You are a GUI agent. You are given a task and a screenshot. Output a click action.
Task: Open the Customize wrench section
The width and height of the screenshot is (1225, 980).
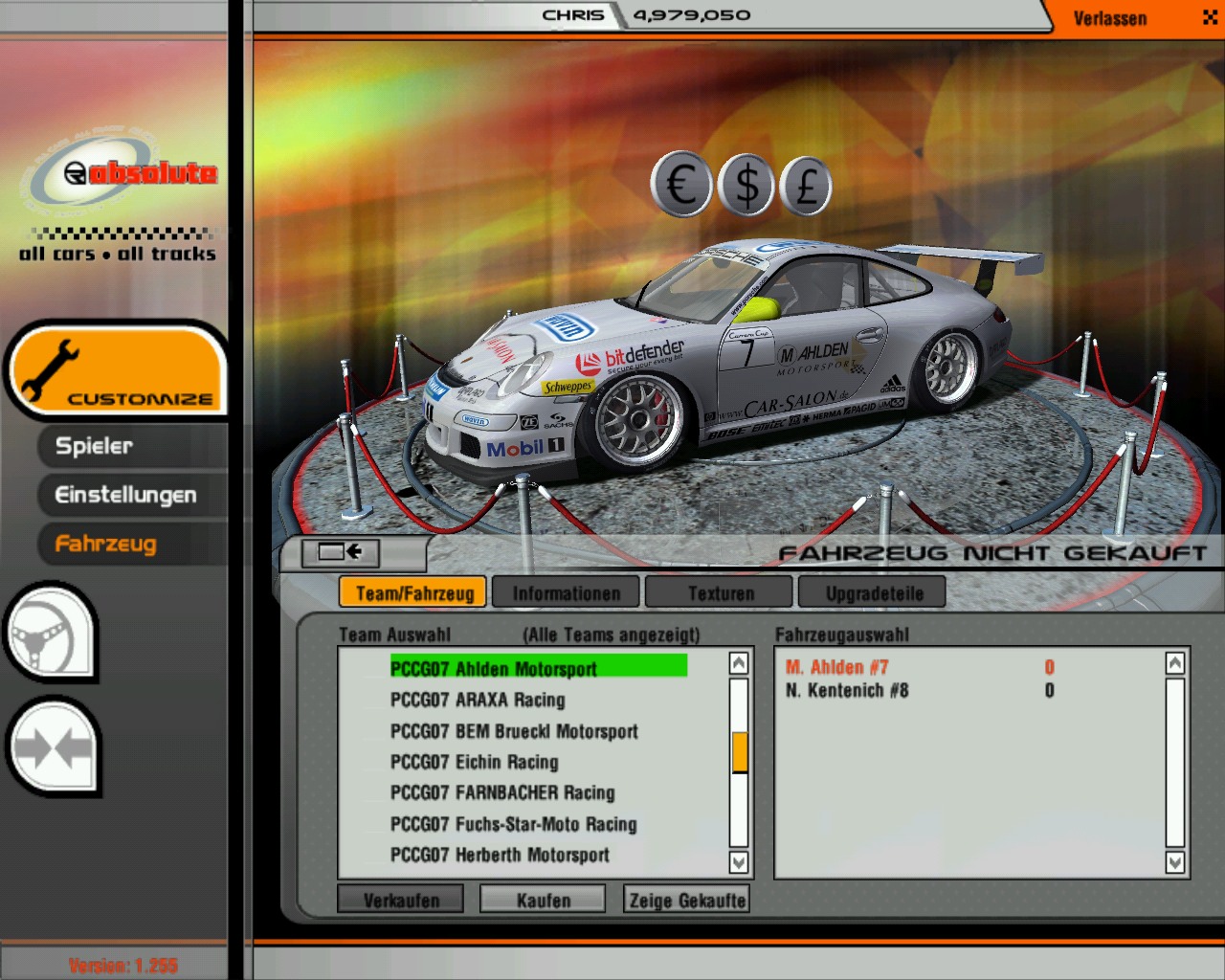pyautogui.click(x=117, y=371)
